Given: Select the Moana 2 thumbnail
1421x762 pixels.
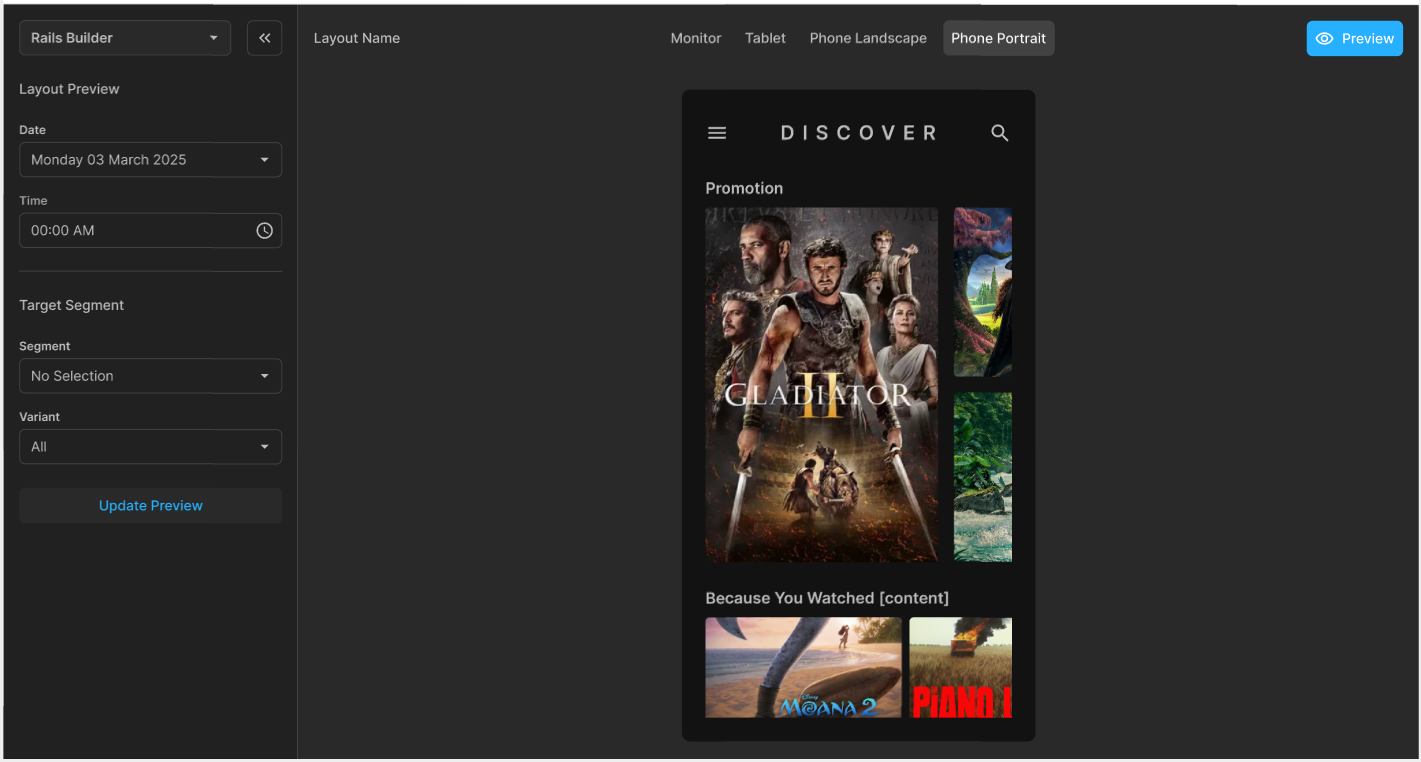Looking at the screenshot, I should [x=803, y=667].
